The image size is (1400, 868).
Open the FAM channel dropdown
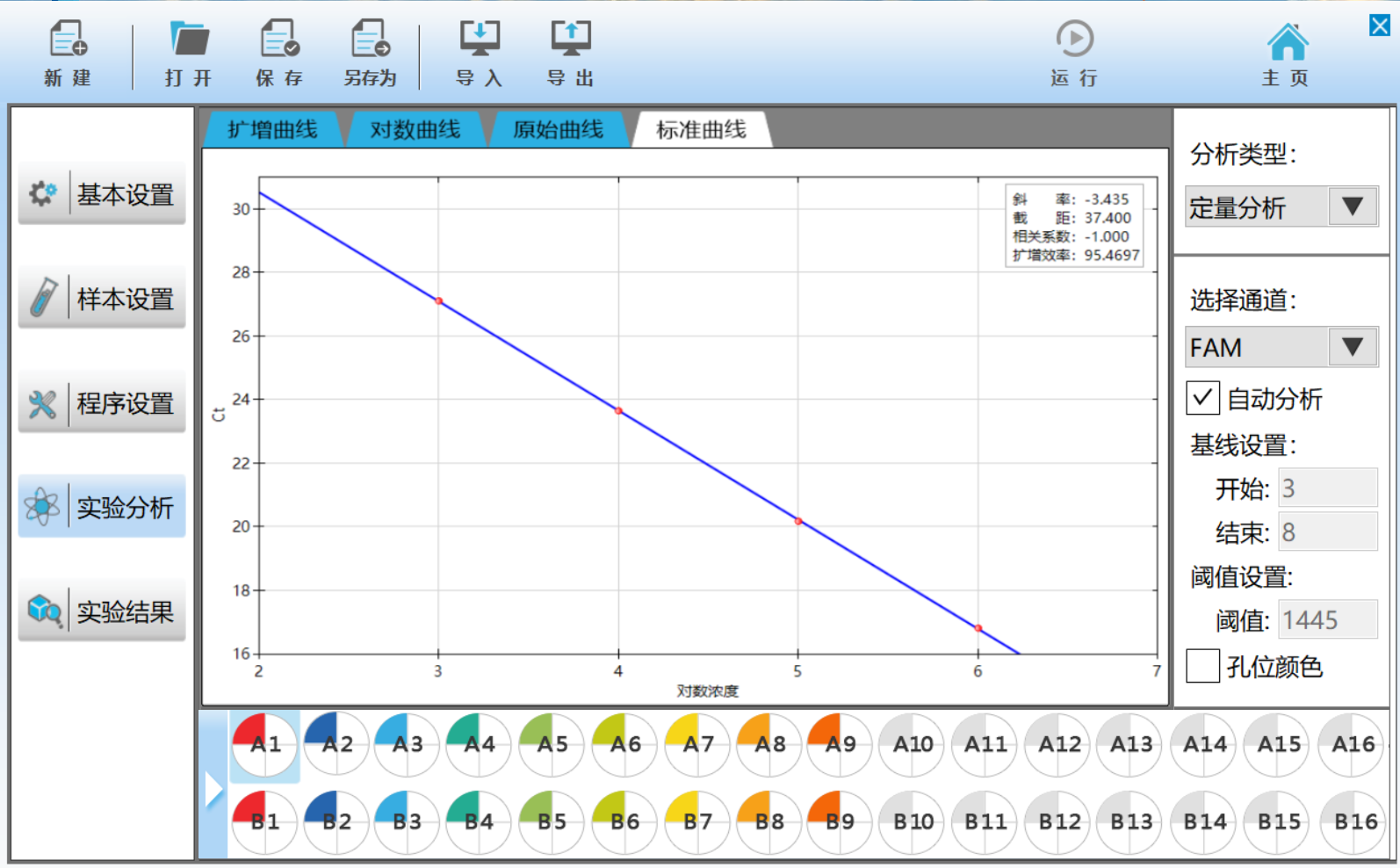(1281, 348)
